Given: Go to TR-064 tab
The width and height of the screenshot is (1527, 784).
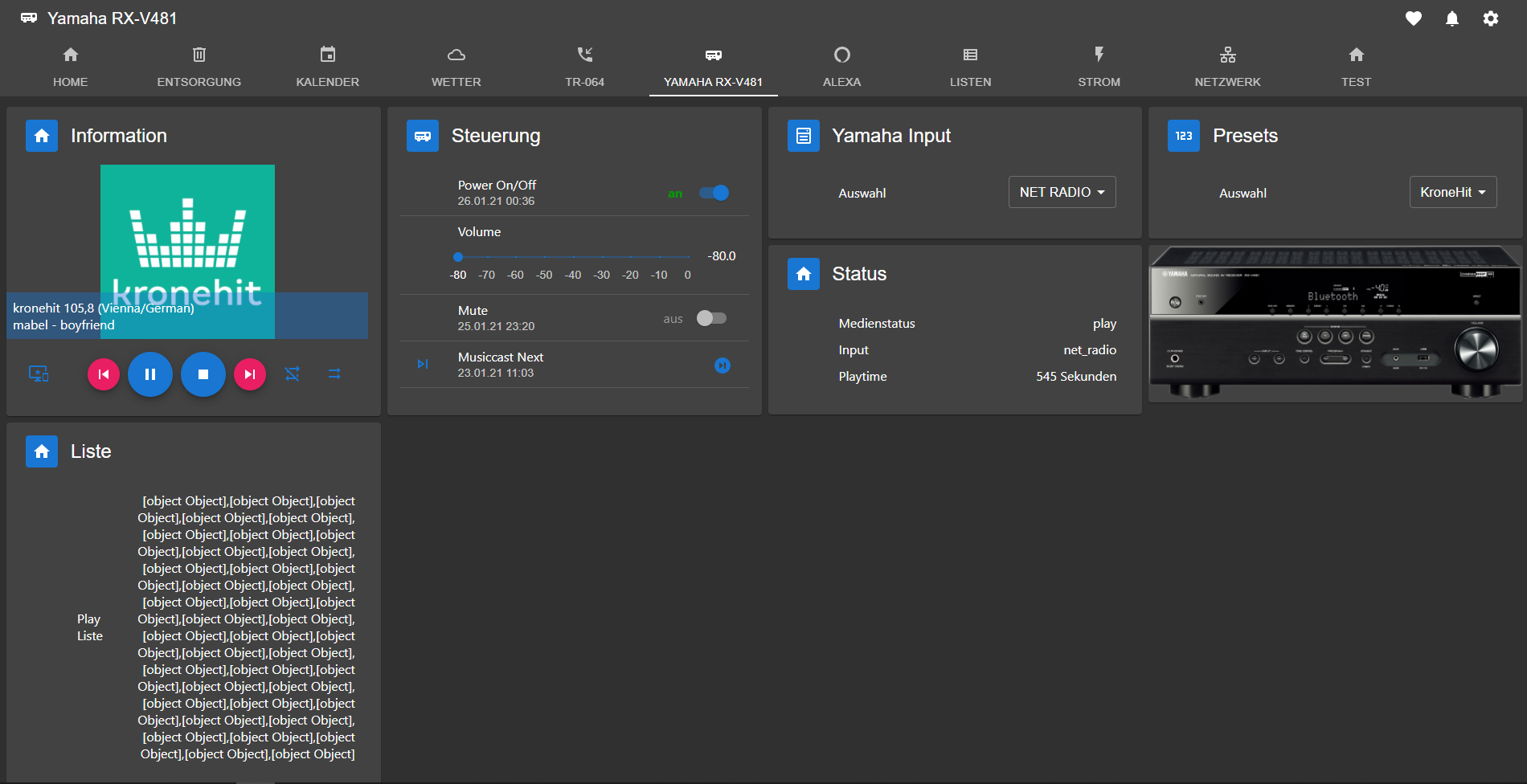Looking at the screenshot, I should 585,66.
